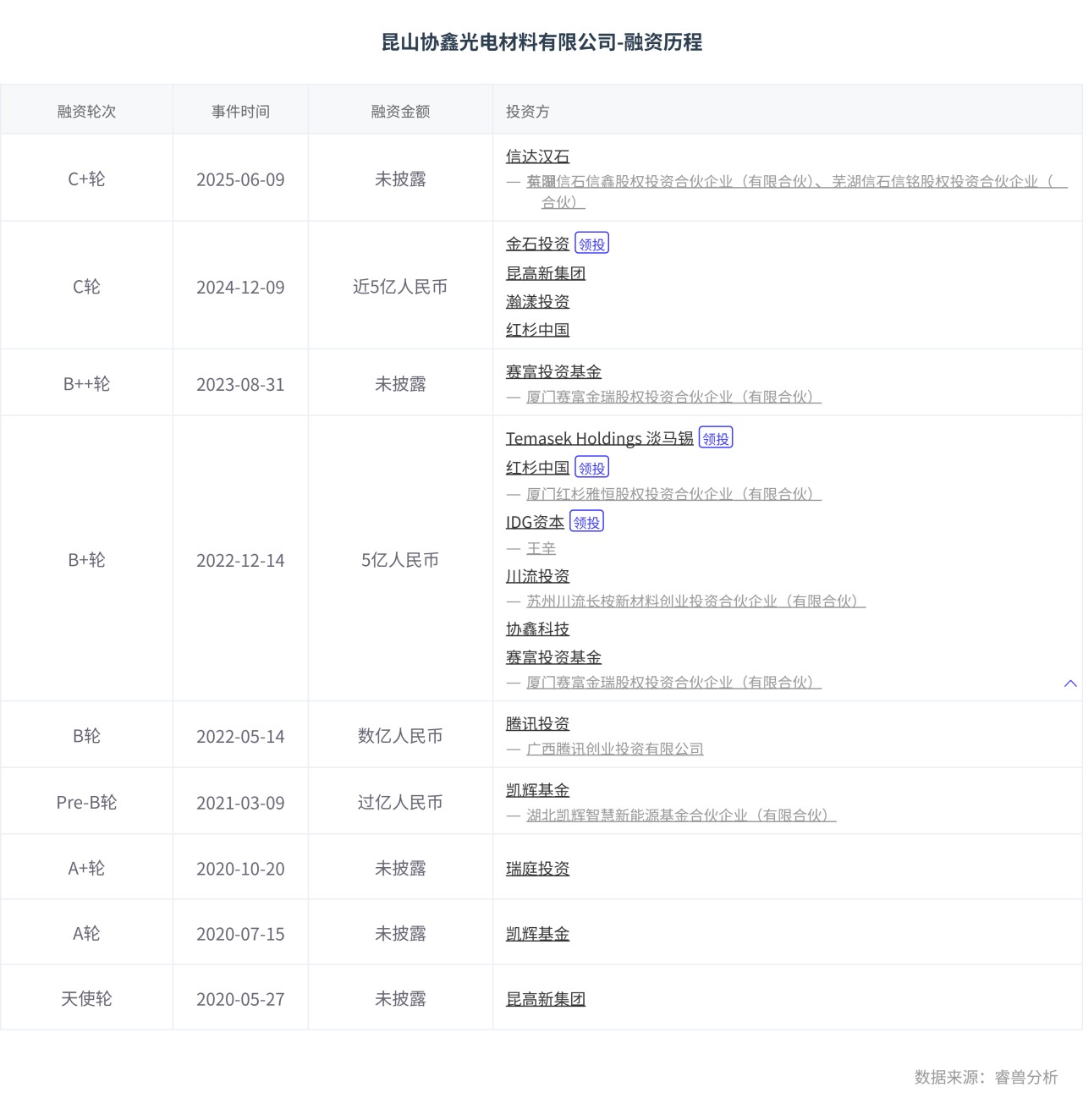
Task: Open 协鑫科技 investor link
Action: (537, 629)
